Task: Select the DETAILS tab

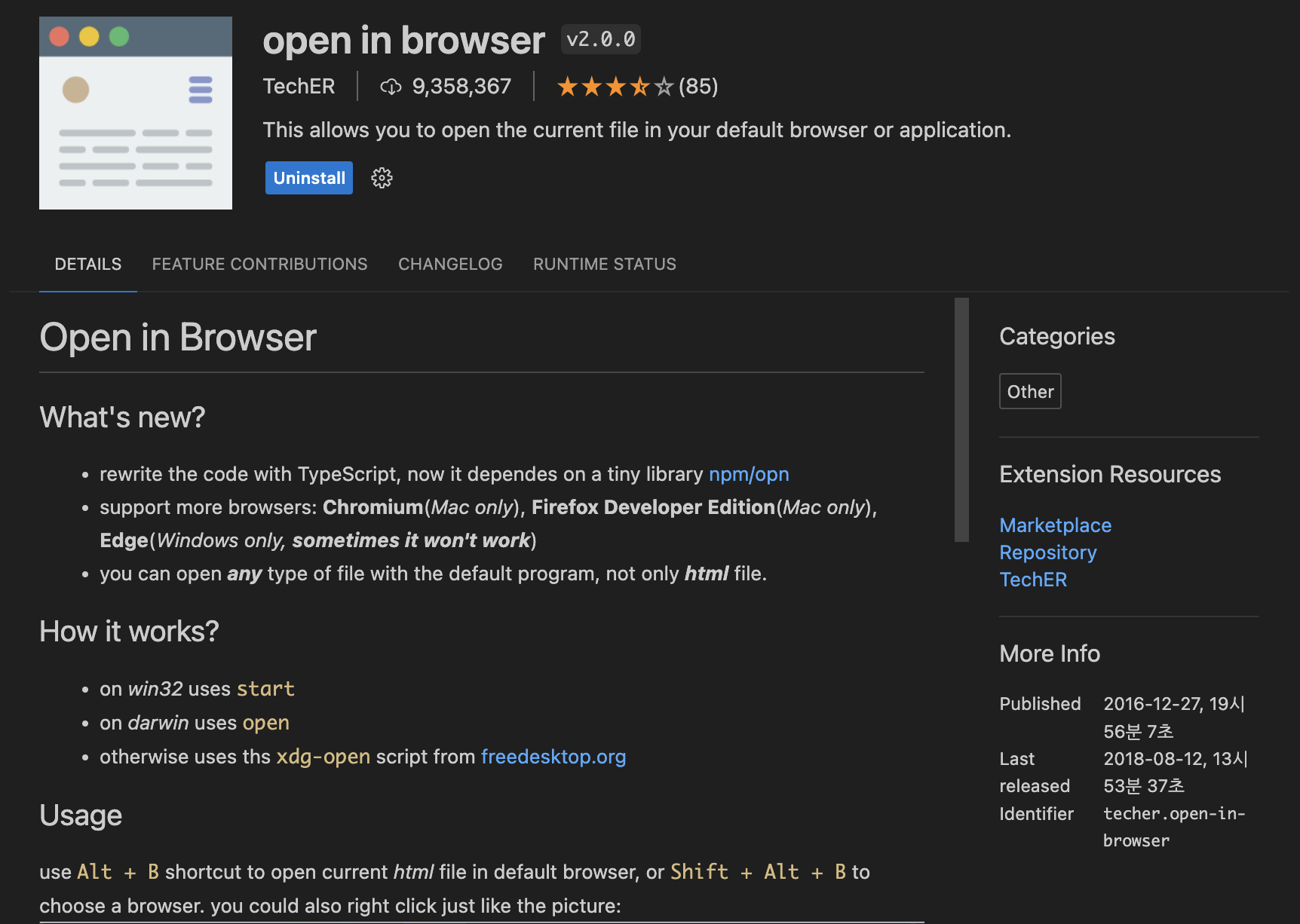Action: click(88, 264)
